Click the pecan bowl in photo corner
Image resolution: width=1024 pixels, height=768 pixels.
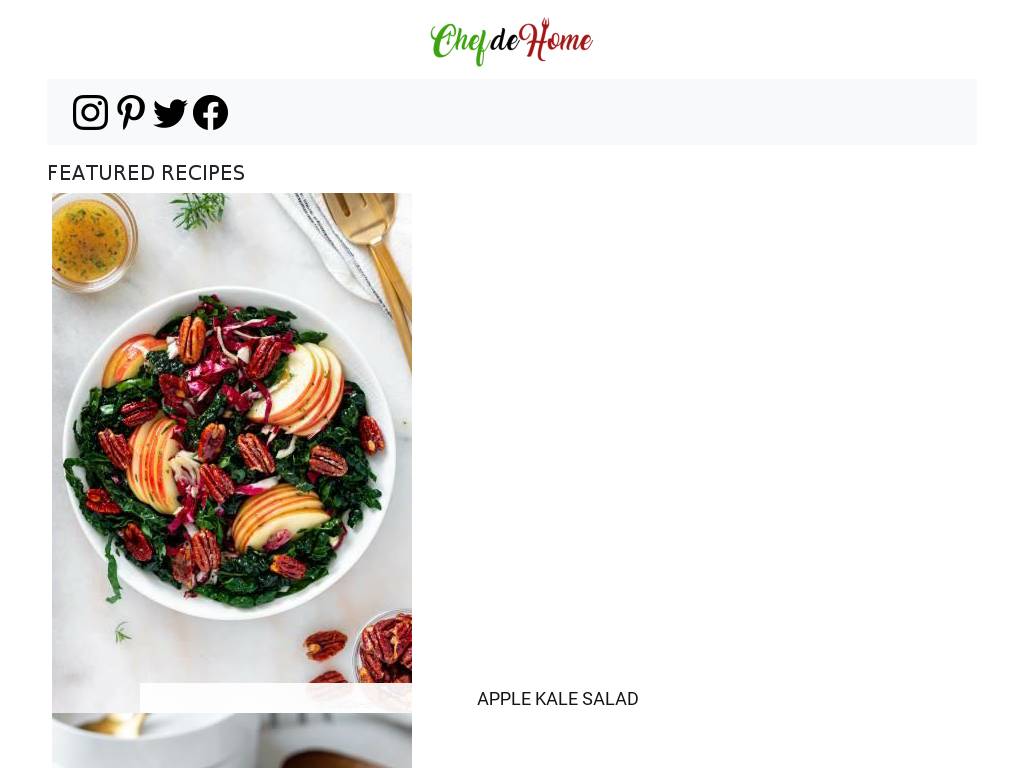[x=384, y=647]
